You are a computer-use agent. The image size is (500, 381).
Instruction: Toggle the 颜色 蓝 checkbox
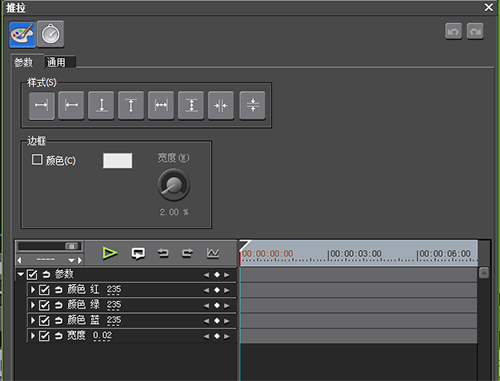44,320
